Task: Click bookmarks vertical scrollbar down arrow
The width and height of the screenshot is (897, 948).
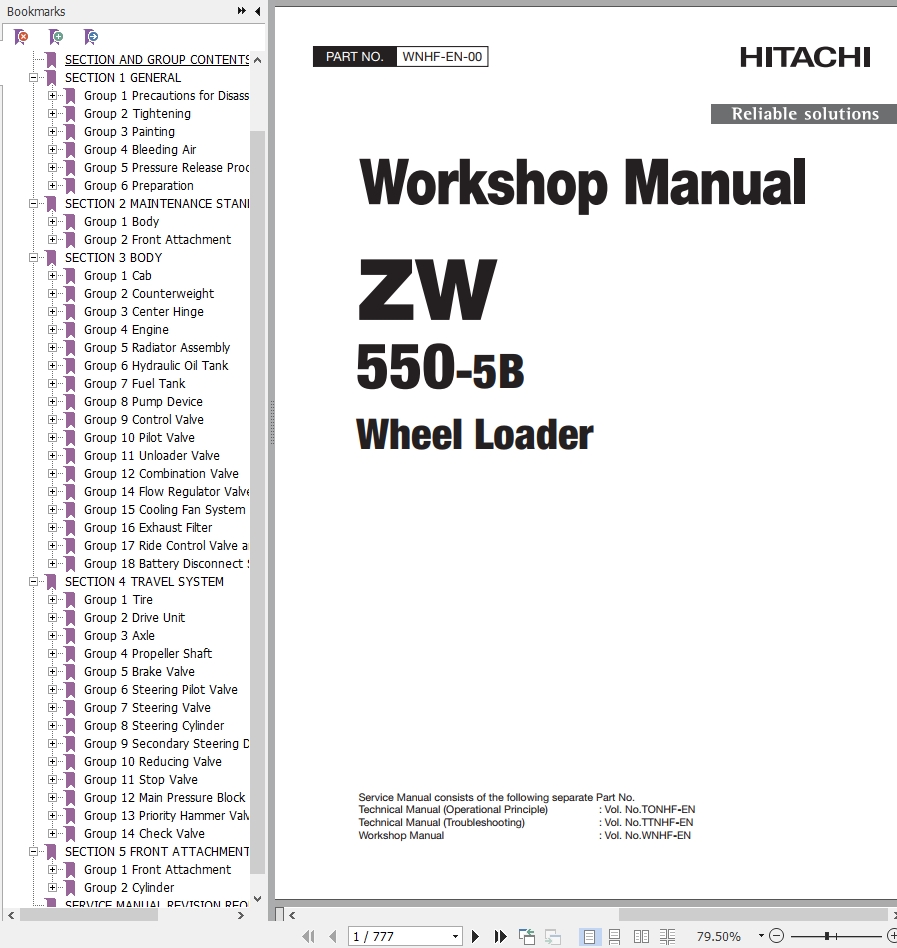Action: click(257, 899)
